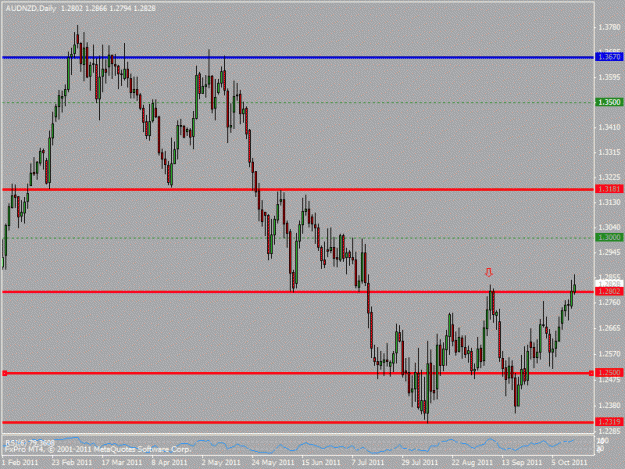Viewport: 625px width, 469px height.
Task: Click the 1.2665 price scale value
Action: [x=609, y=328]
